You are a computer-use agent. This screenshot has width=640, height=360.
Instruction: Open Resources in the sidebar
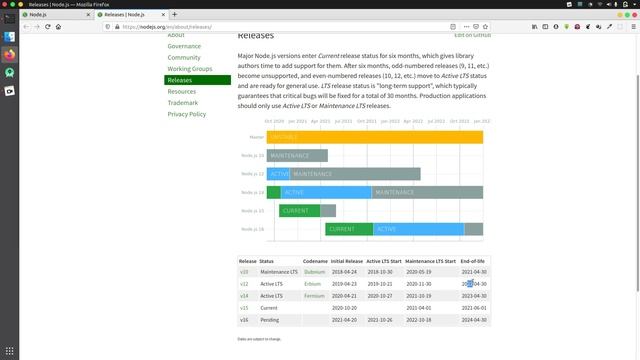[182, 91]
